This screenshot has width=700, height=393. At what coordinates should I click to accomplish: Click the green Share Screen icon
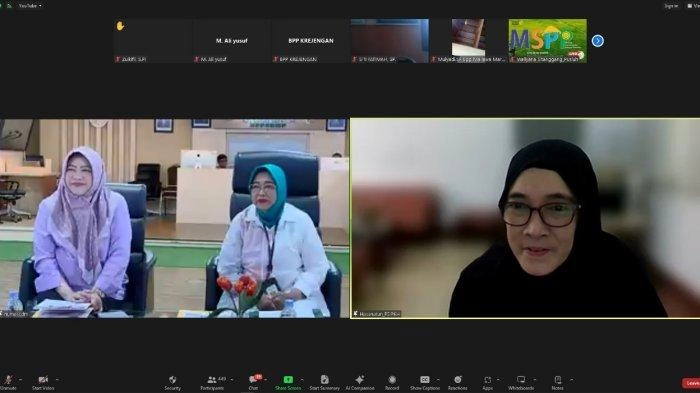[x=288, y=380]
